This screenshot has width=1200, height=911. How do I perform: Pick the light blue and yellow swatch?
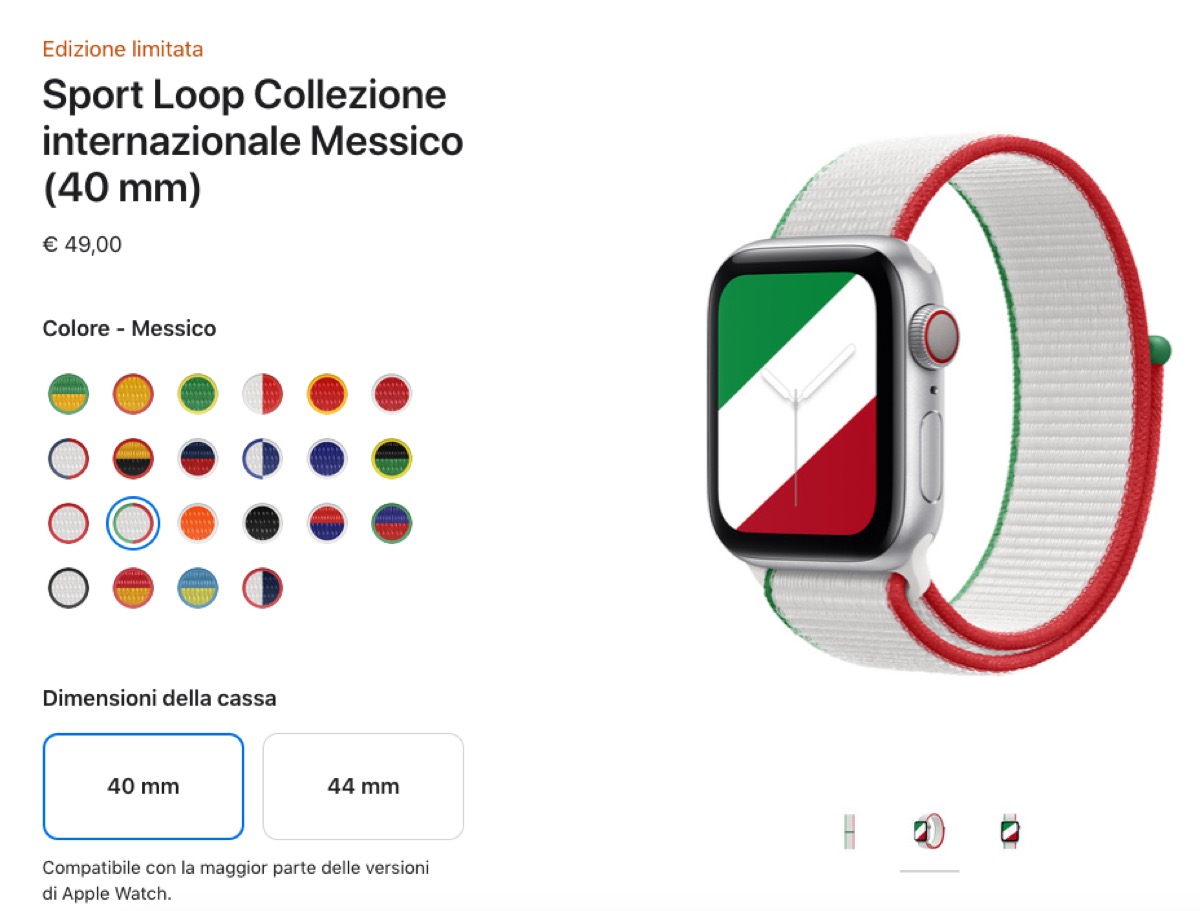point(198,587)
